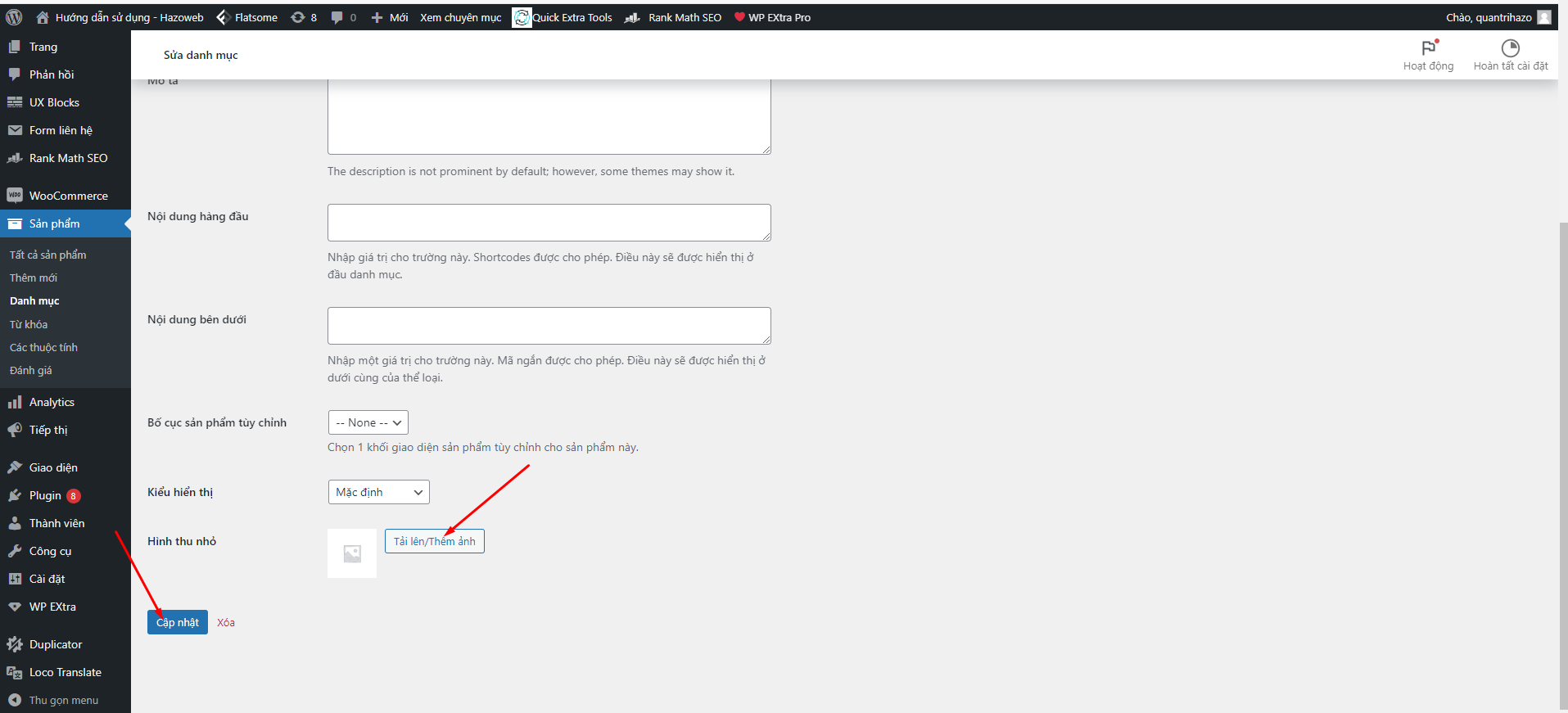Click the updates refresh icon

point(298,17)
